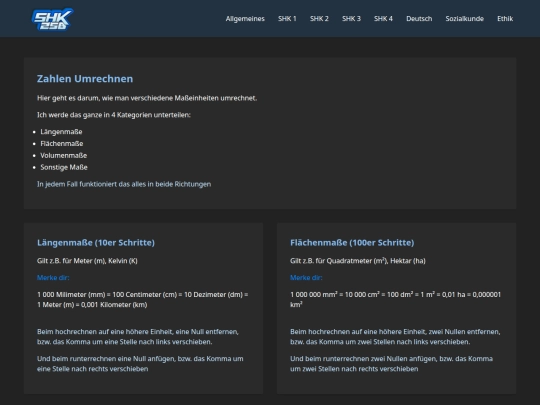The image size is (540, 405).
Task: Go to the SHK 3 section
Action: coord(351,19)
